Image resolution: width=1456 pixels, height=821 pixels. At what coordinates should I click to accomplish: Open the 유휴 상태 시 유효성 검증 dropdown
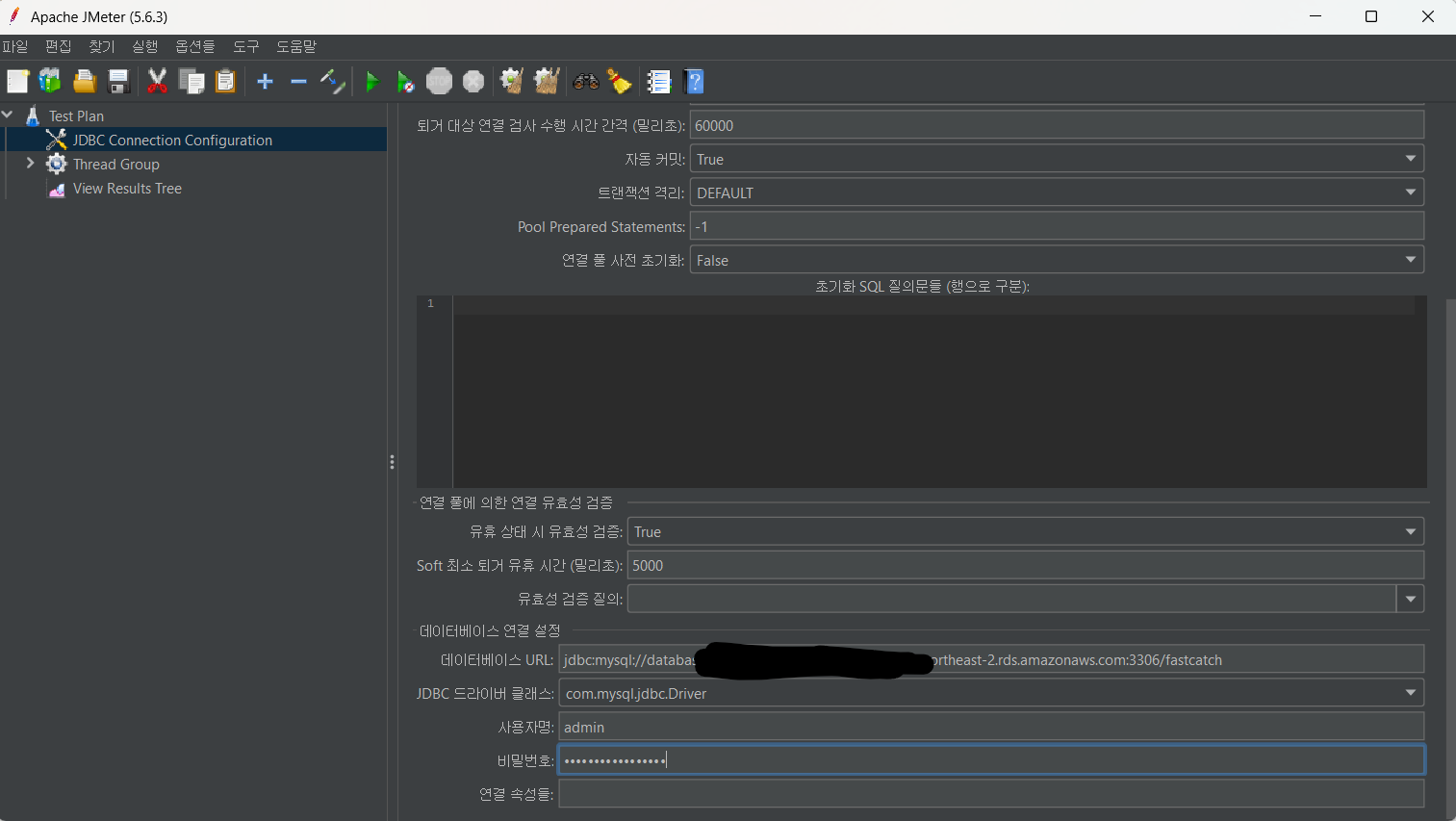coord(1026,531)
